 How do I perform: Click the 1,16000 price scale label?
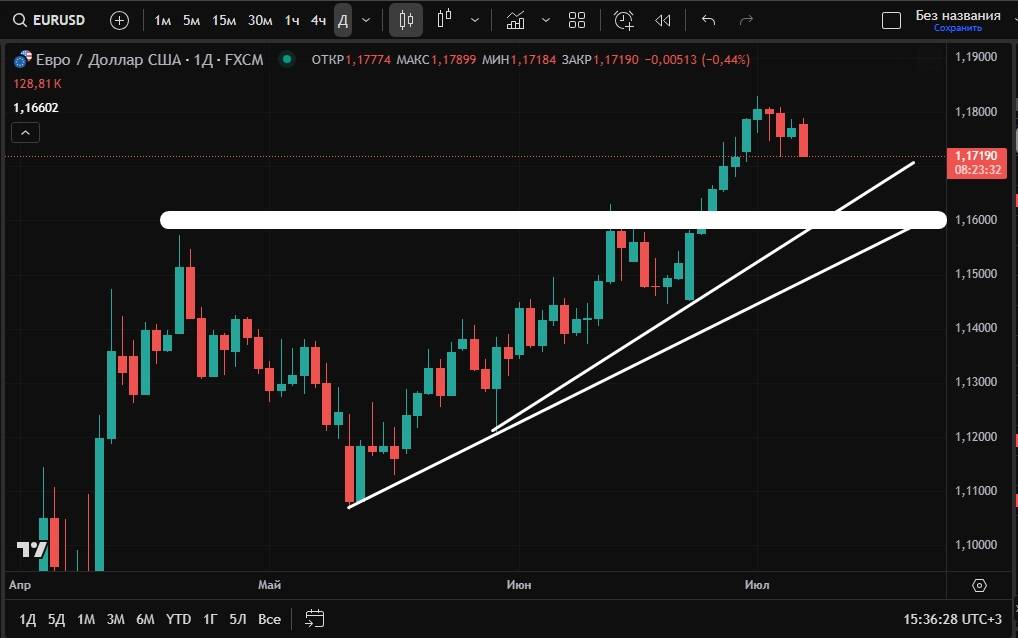tap(976, 220)
